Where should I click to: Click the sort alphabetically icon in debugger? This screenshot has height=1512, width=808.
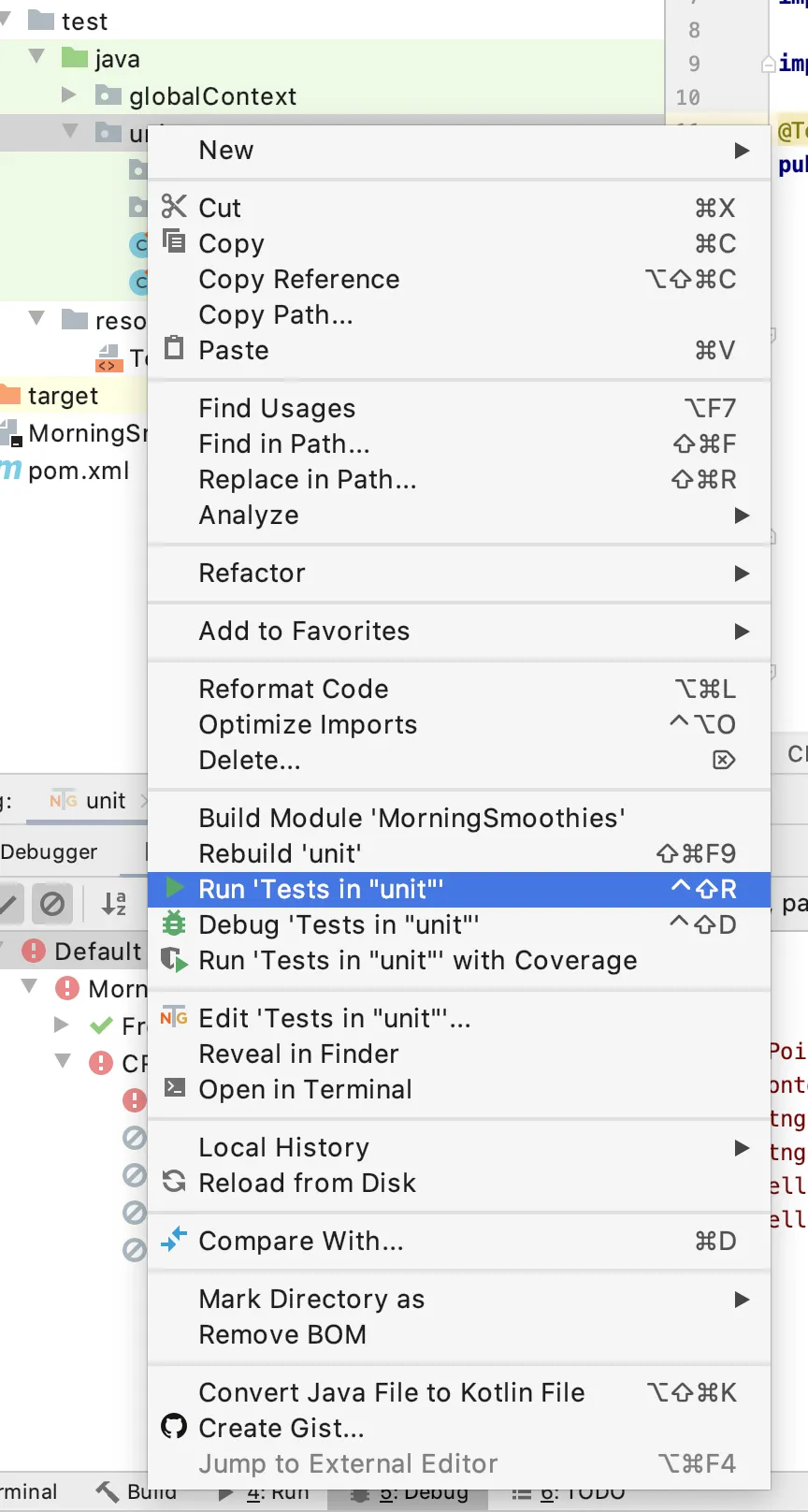point(113,903)
